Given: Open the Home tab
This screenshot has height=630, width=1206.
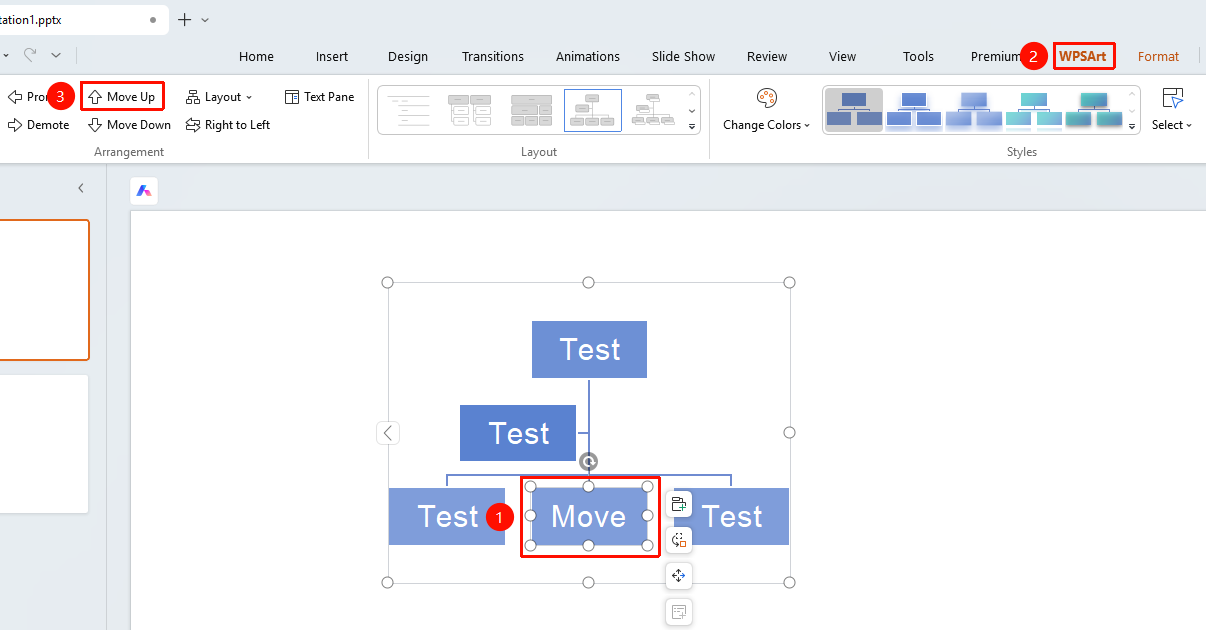Looking at the screenshot, I should 256,56.
